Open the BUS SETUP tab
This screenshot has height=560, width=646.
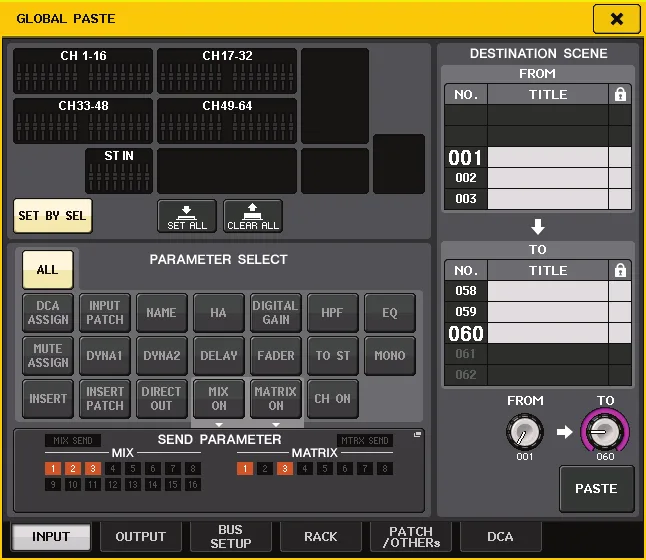231,537
